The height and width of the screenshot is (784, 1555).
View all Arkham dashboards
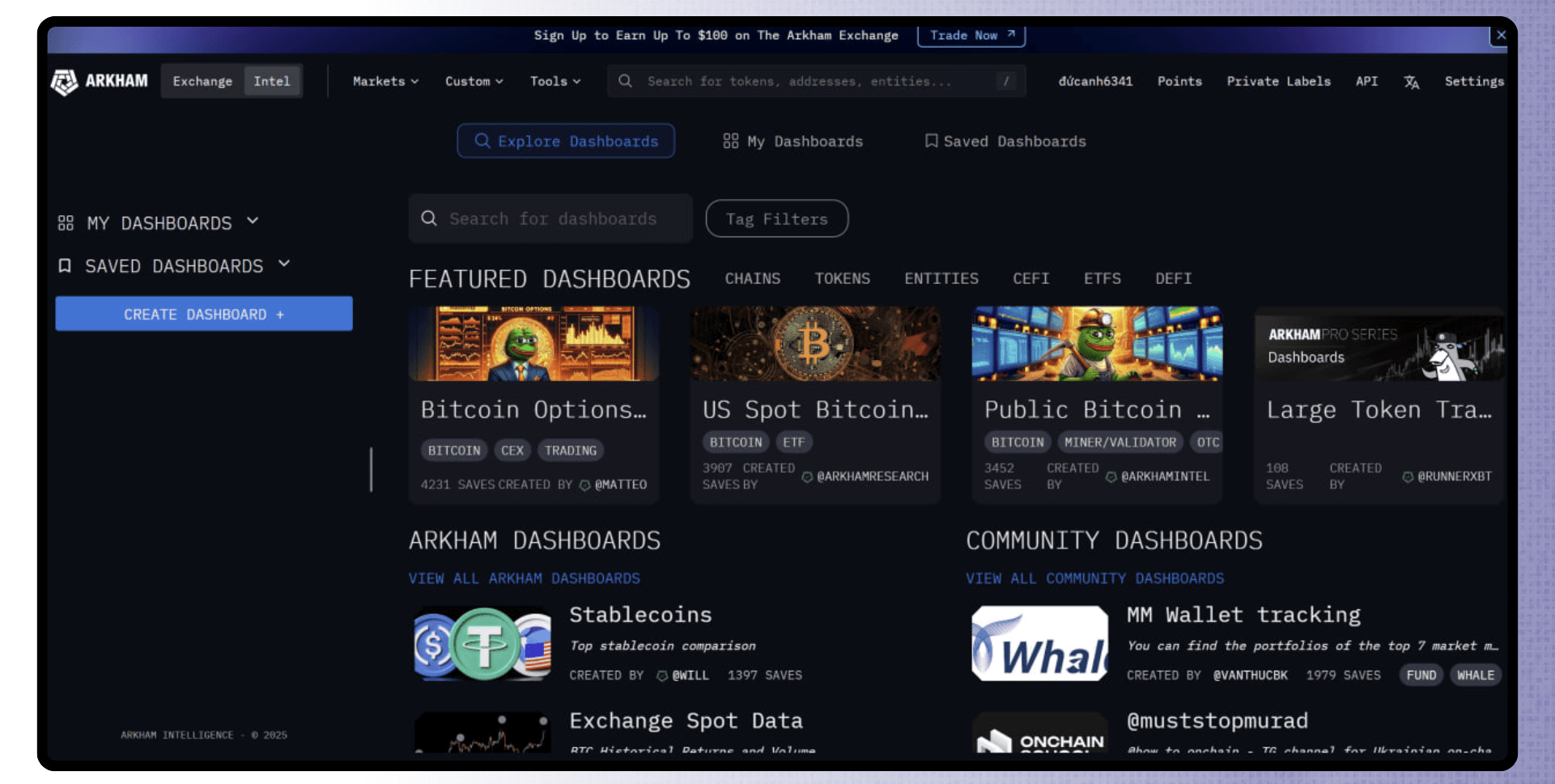click(x=524, y=578)
